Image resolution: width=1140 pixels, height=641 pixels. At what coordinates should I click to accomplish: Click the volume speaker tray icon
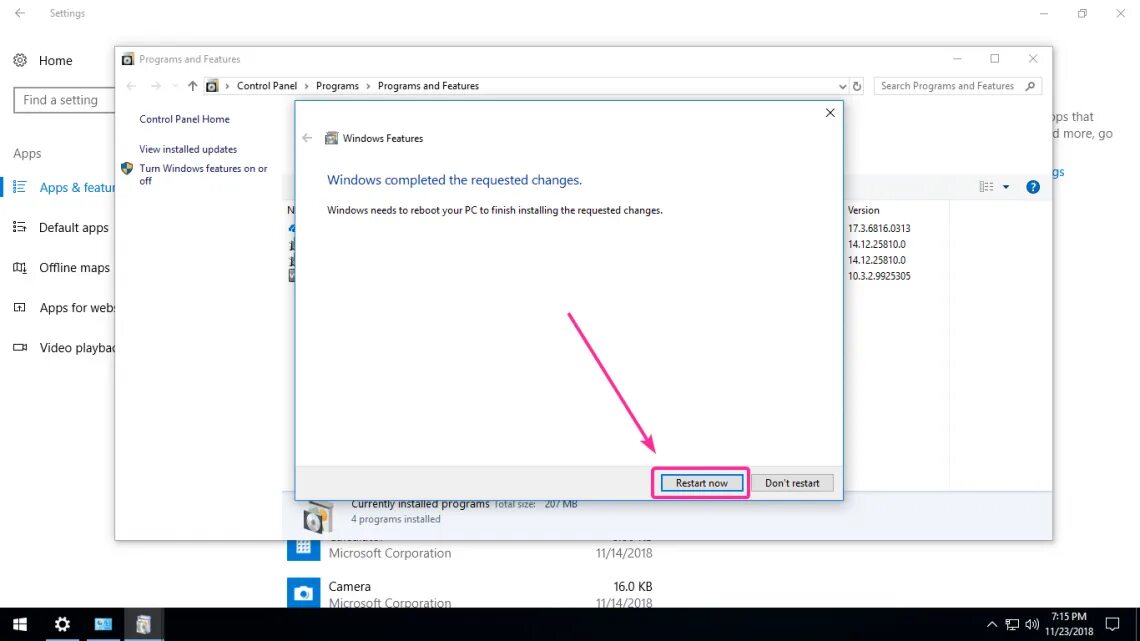1032,624
